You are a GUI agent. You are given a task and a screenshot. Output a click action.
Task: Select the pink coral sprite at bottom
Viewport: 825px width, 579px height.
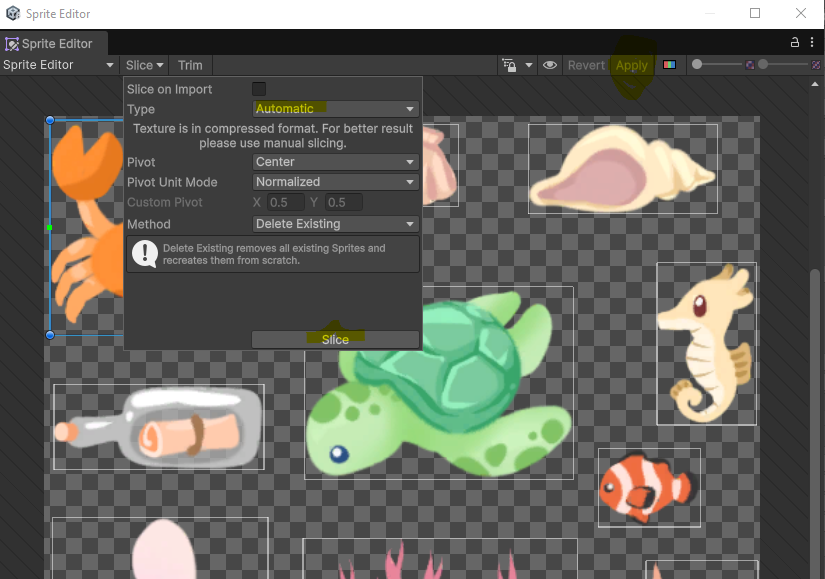tap(440, 561)
